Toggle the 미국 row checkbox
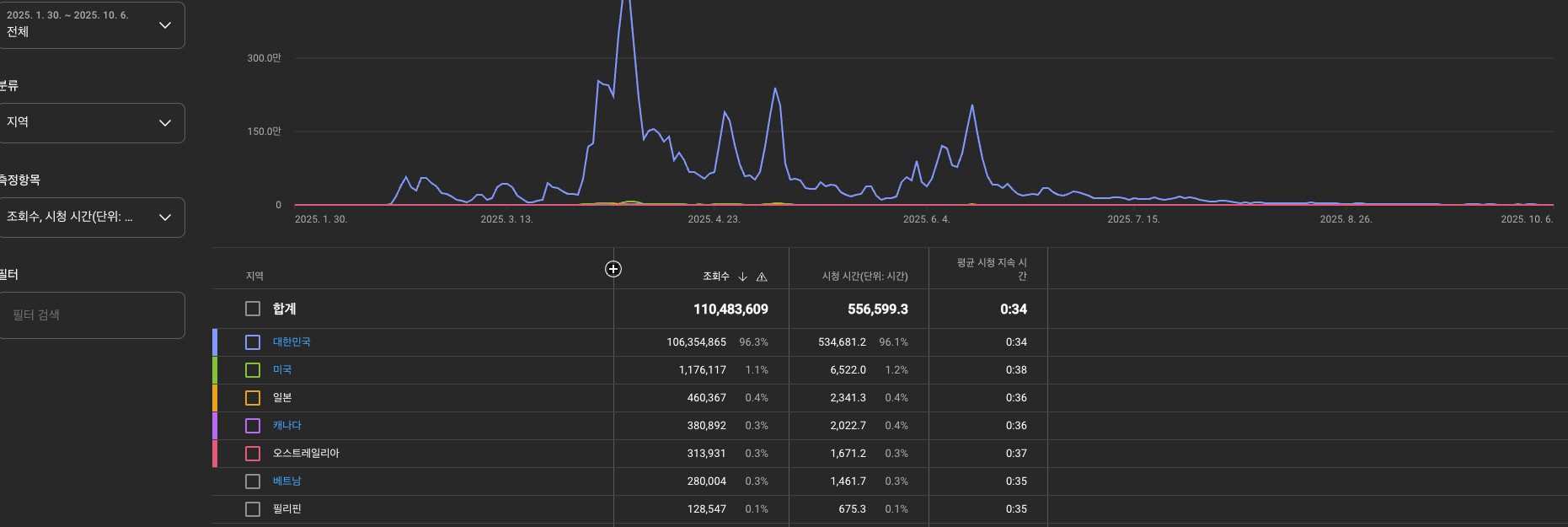This screenshot has height=527, width=1568. [x=253, y=370]
